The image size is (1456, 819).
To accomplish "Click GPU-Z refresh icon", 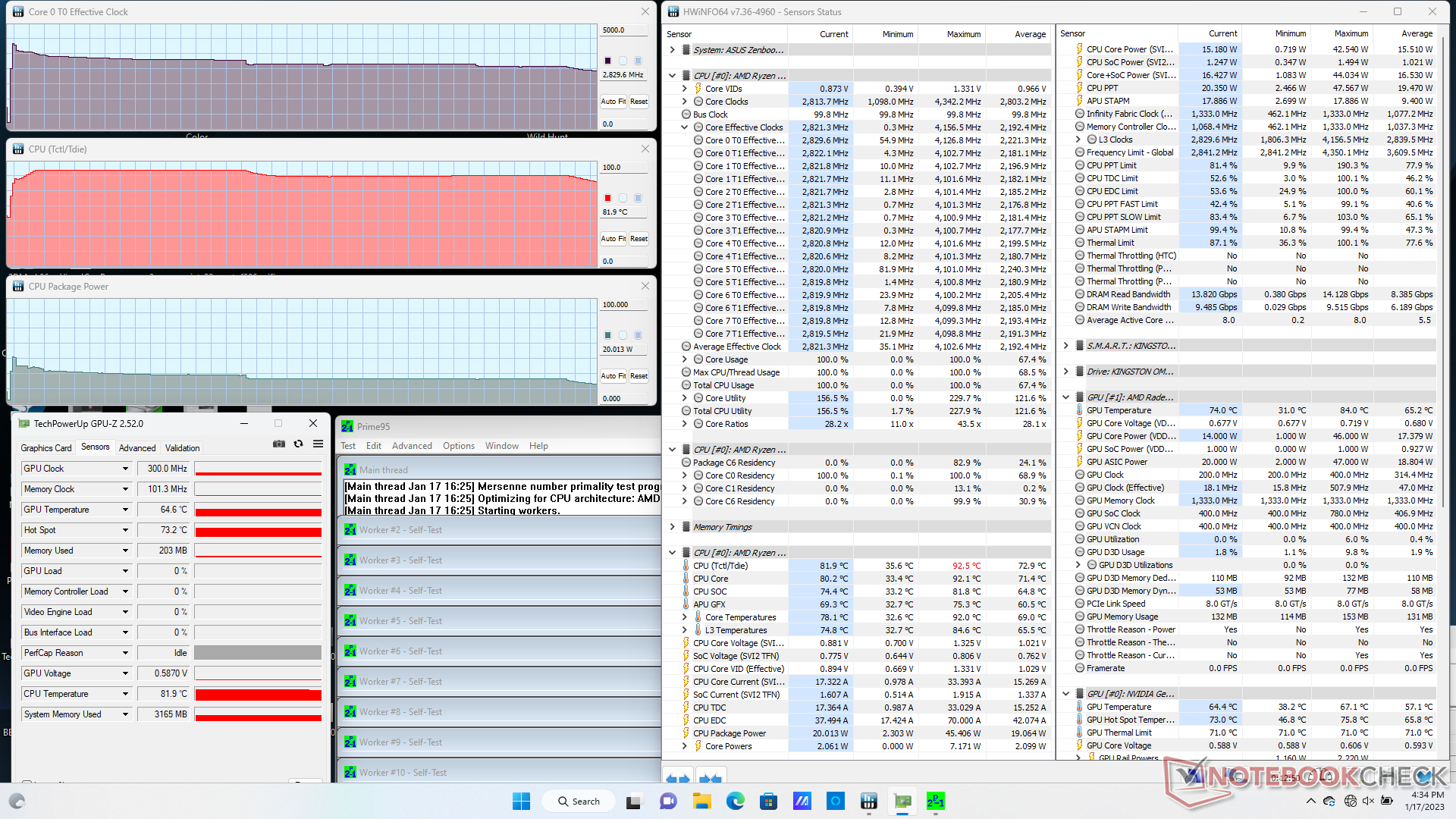I will coord(299,444).
